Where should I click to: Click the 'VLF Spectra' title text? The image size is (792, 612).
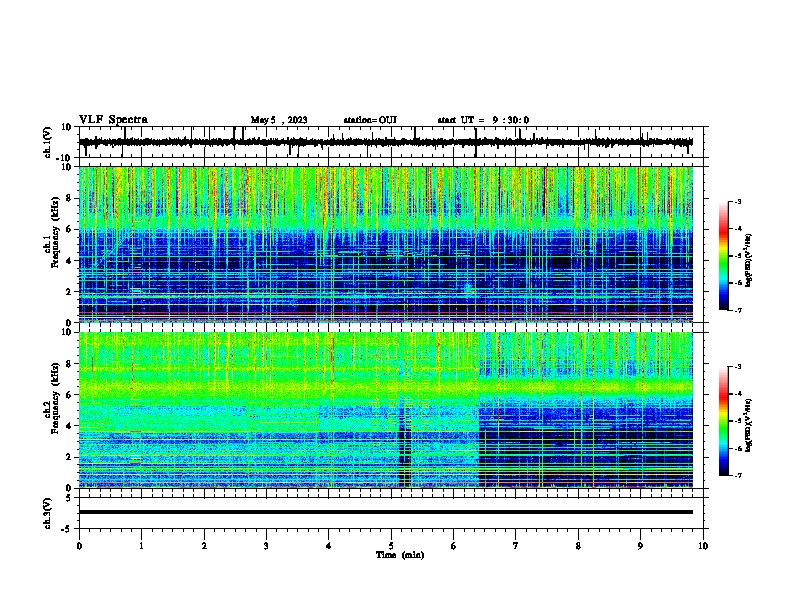113,120
